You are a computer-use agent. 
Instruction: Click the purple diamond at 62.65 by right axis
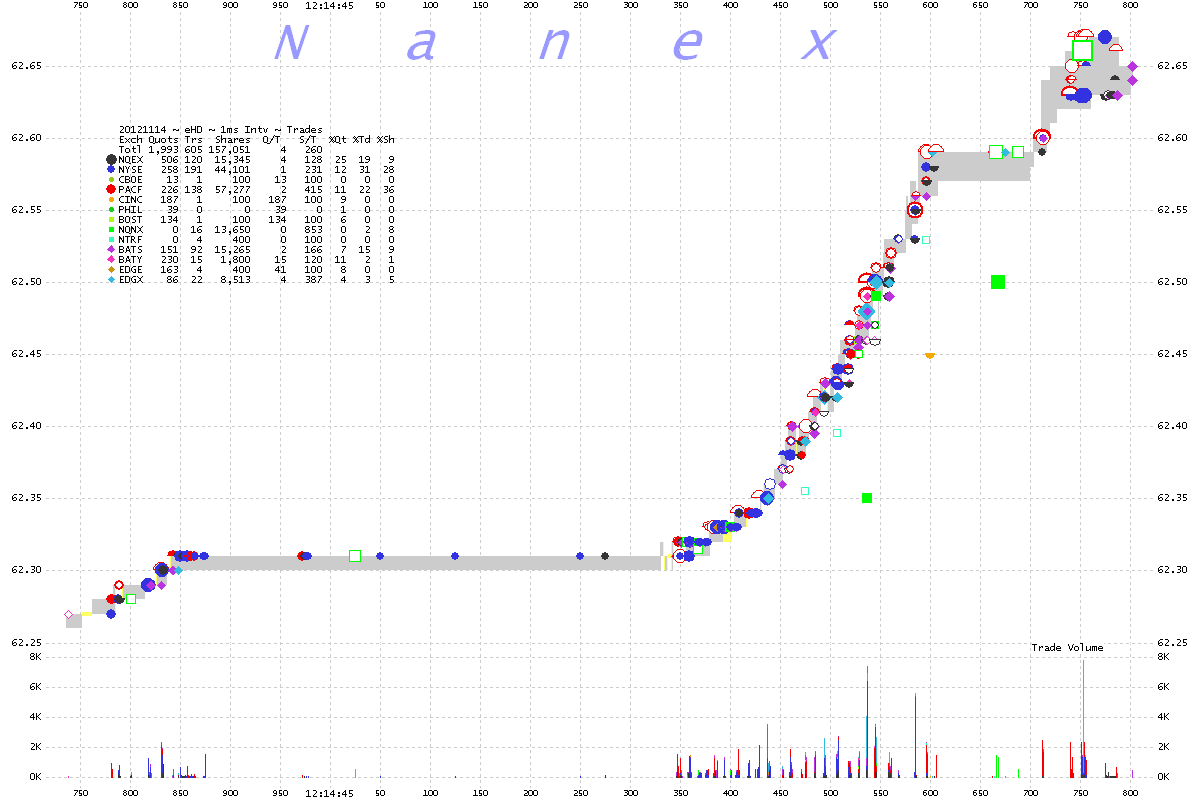(x=1132, y=67)
